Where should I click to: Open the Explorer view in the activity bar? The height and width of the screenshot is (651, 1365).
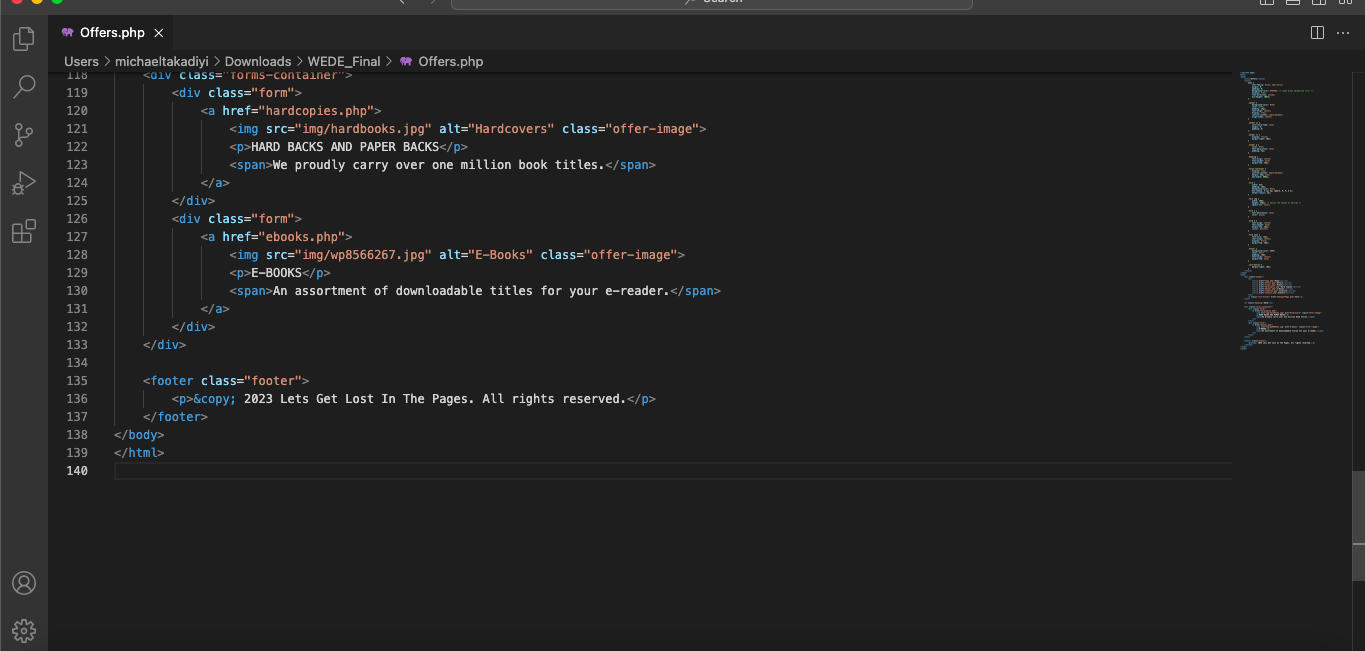pyautogui.click(x=24, y=40)
